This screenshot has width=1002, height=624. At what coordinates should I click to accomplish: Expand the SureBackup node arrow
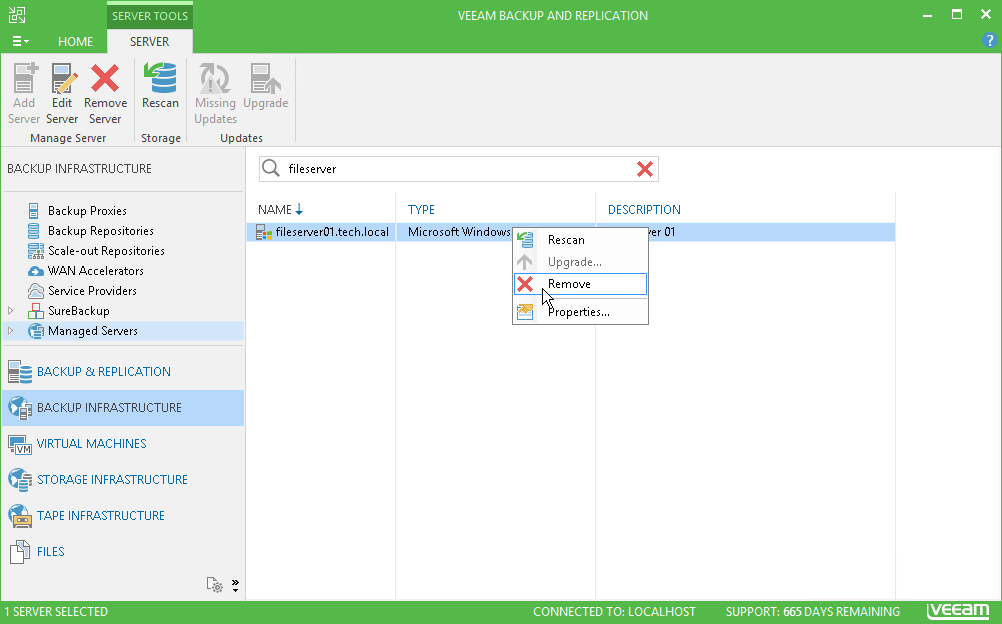click(x=11, y=311)
